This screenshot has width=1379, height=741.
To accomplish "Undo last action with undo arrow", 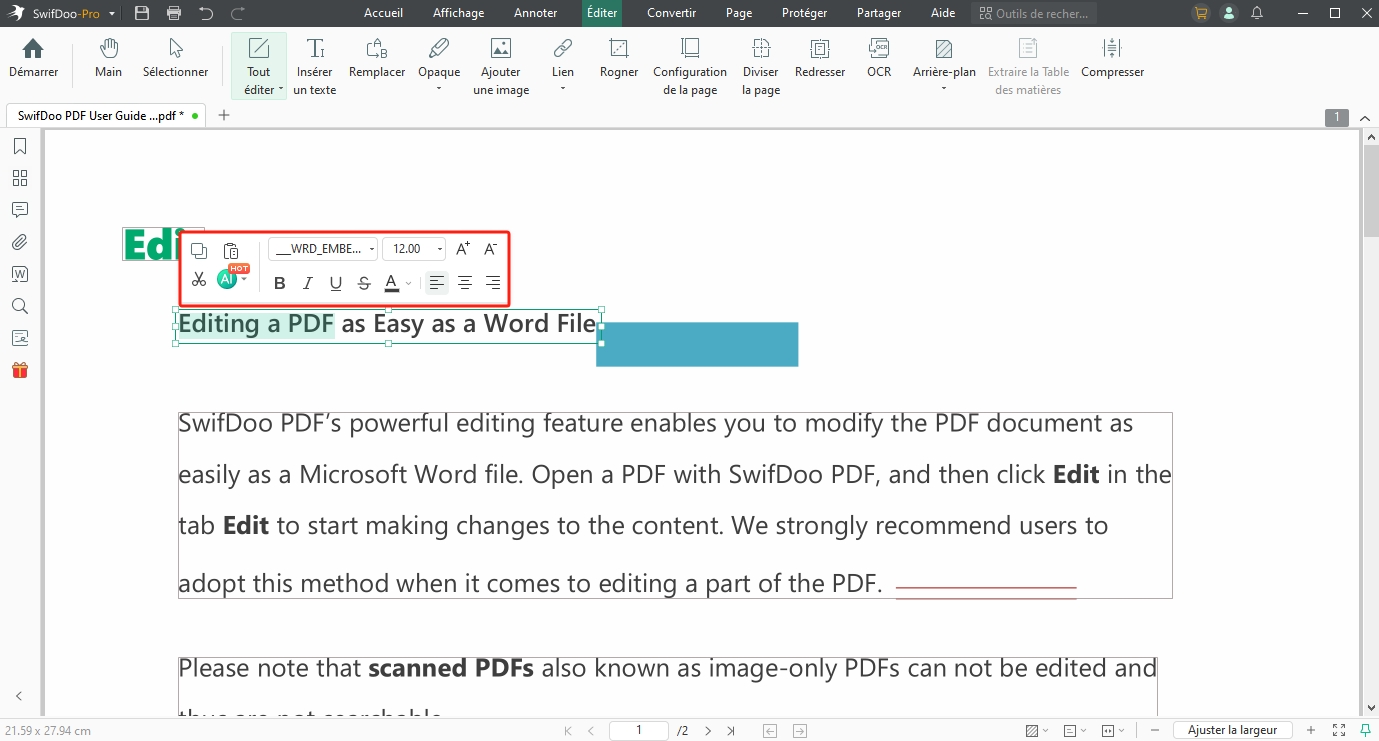I will coord(206,13).
